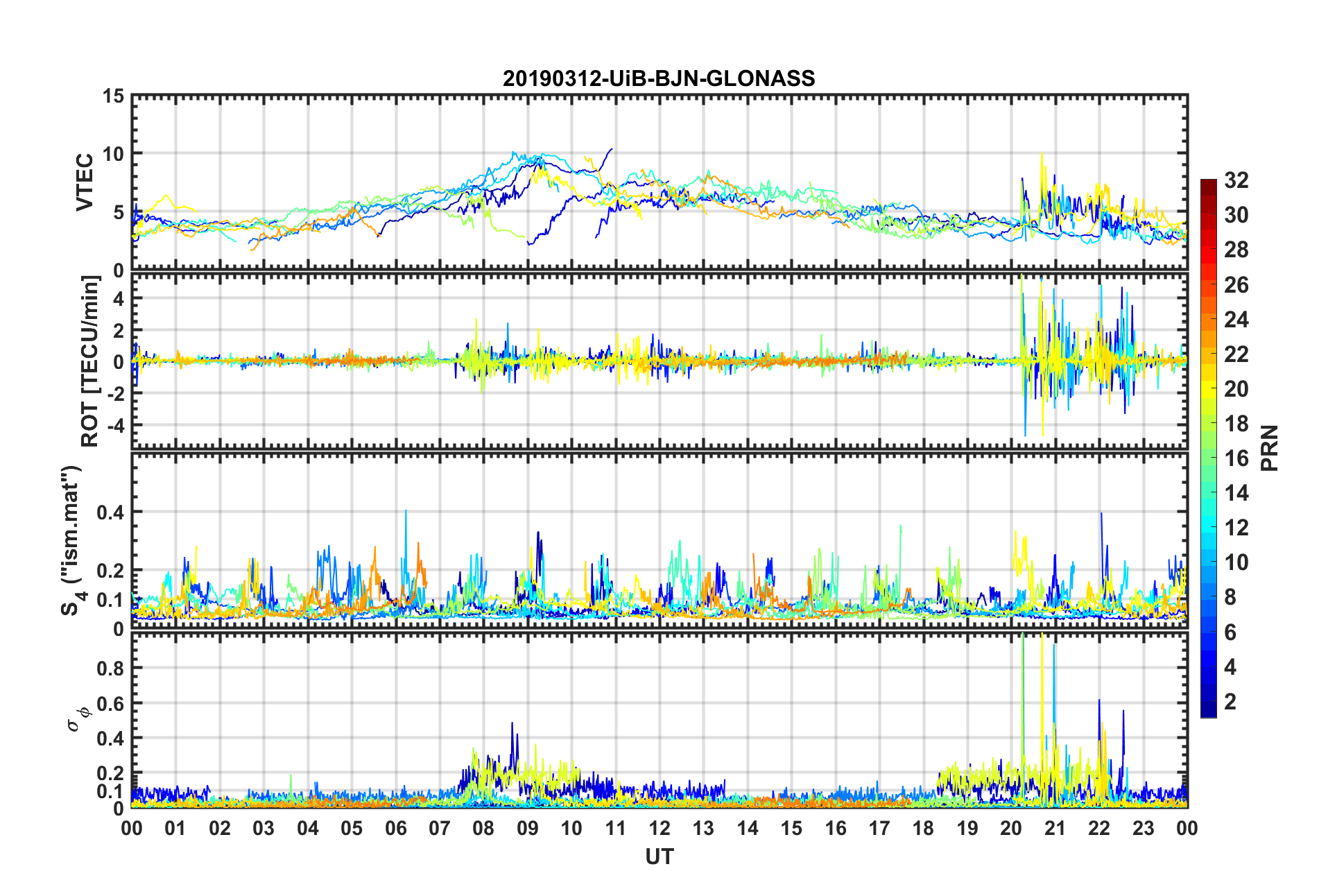Click the ROT axis tick label 4

pos(119,299)
